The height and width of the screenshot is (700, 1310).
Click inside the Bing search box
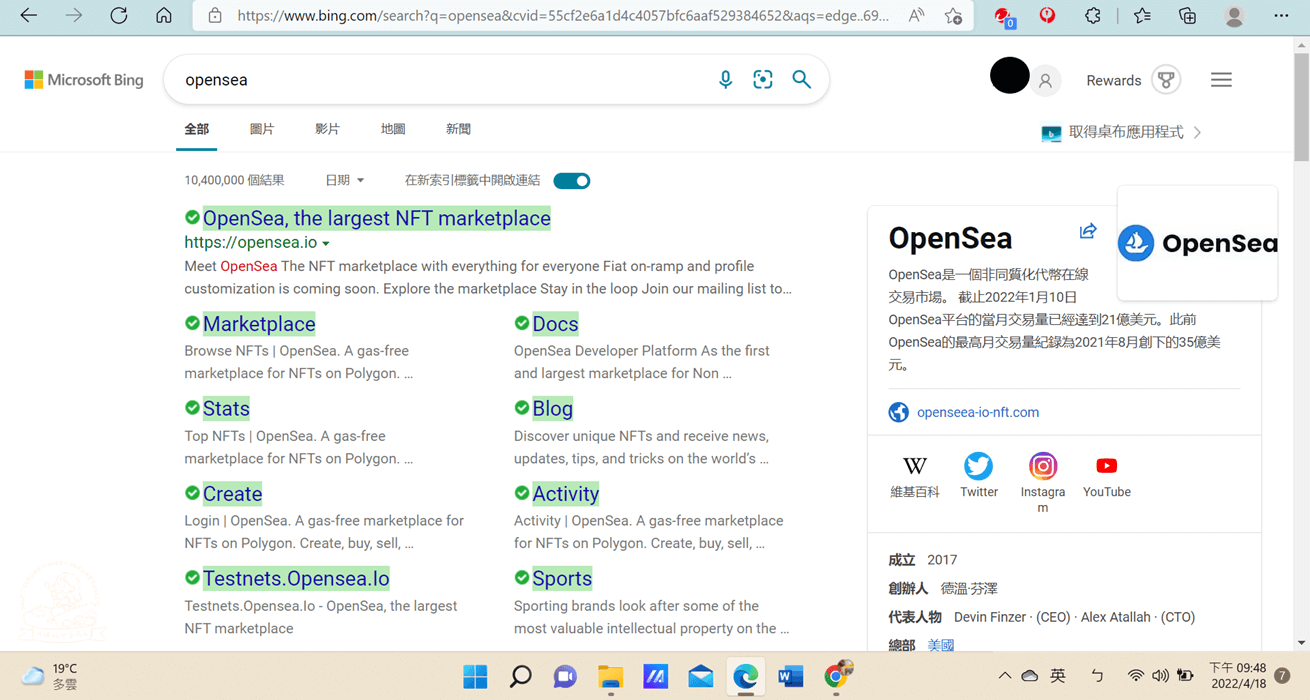click(x=440, y=80)
